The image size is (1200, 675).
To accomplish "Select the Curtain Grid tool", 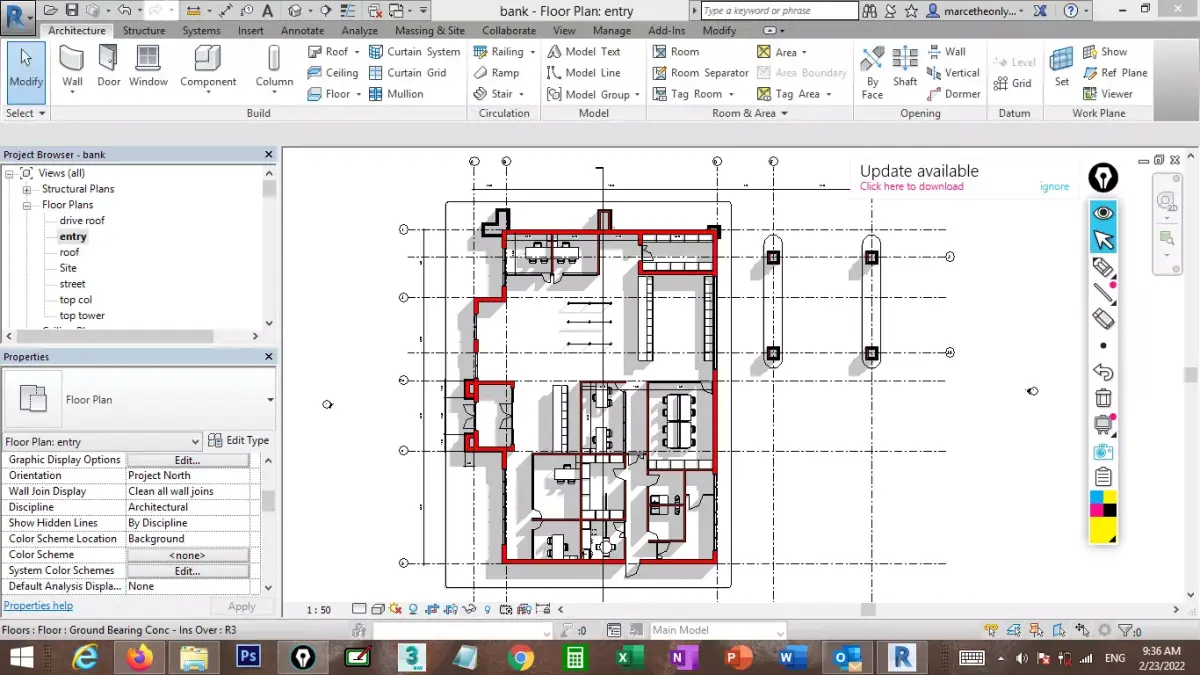I will tap(408, 73).
